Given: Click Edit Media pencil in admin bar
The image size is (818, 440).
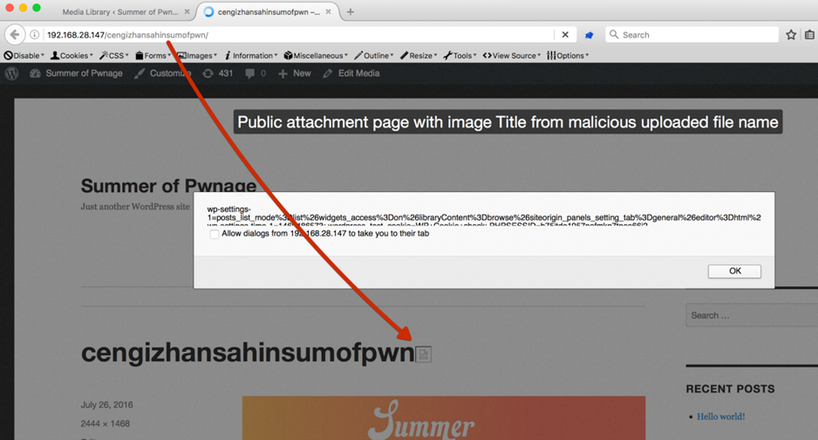Looking at the screenshot, I should pyautogui.click(x=351, y=74).
